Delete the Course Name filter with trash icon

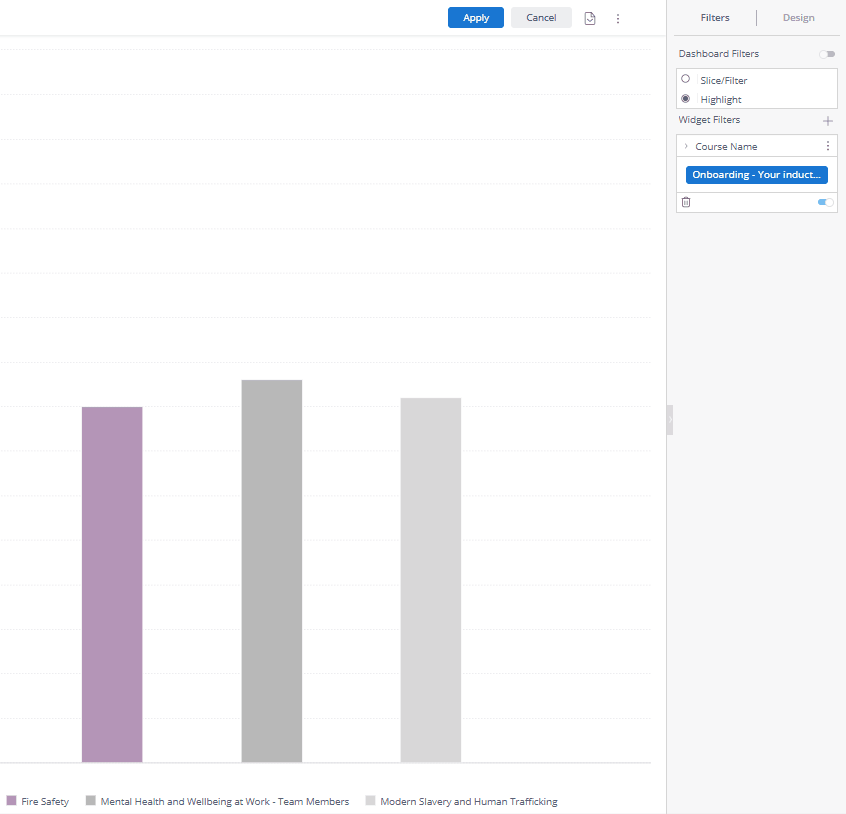point(686,202)
